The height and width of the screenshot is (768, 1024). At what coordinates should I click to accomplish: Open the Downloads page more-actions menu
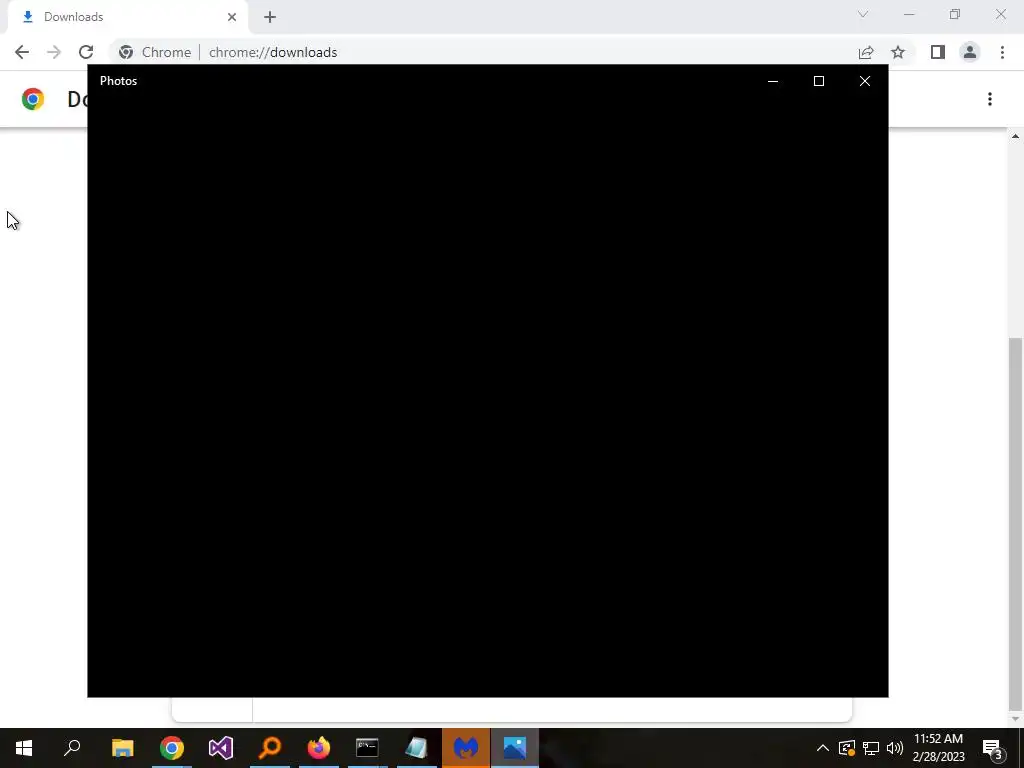[990, 99]
